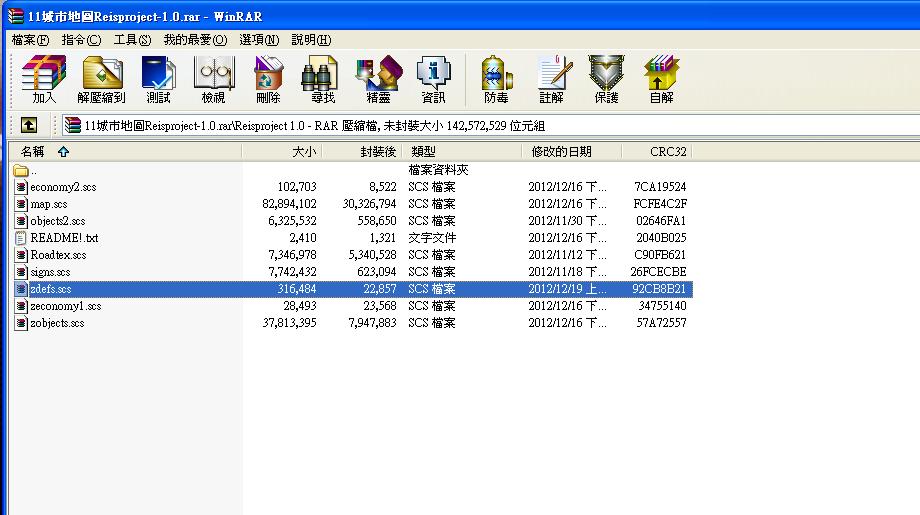The height and width of the screenshot is (515, 920).
Task: Click packed size 30,326,794
Action: pyautogui.click(x=369, y=204)
